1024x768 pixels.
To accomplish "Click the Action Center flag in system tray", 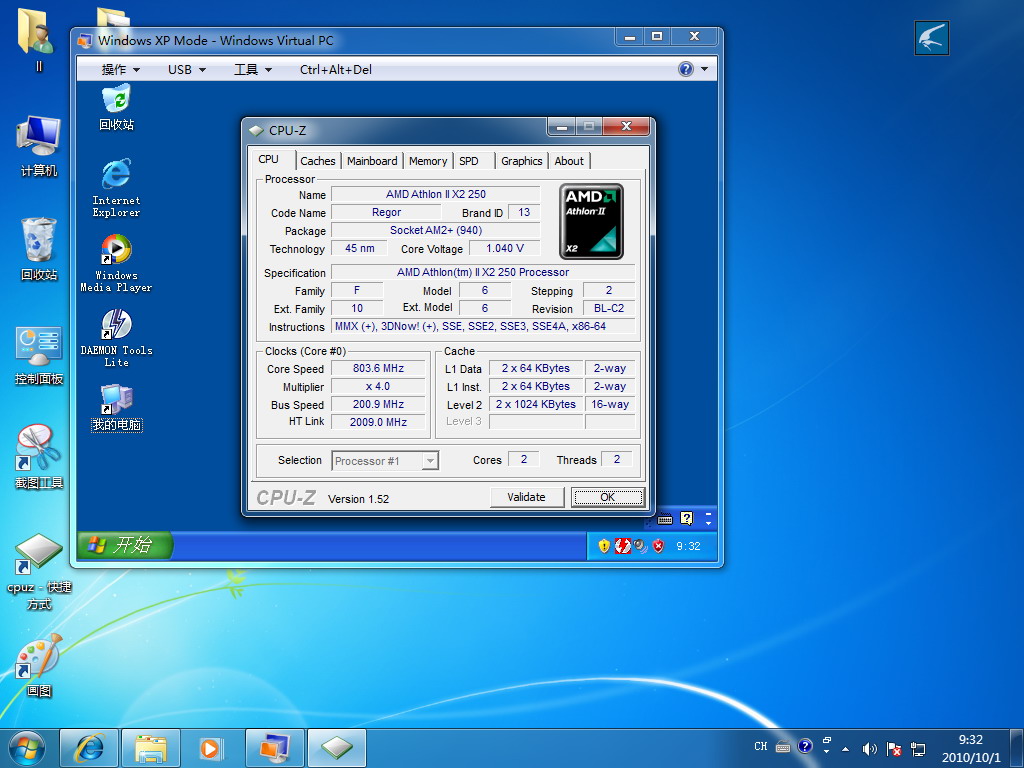I will pos(894,749).
